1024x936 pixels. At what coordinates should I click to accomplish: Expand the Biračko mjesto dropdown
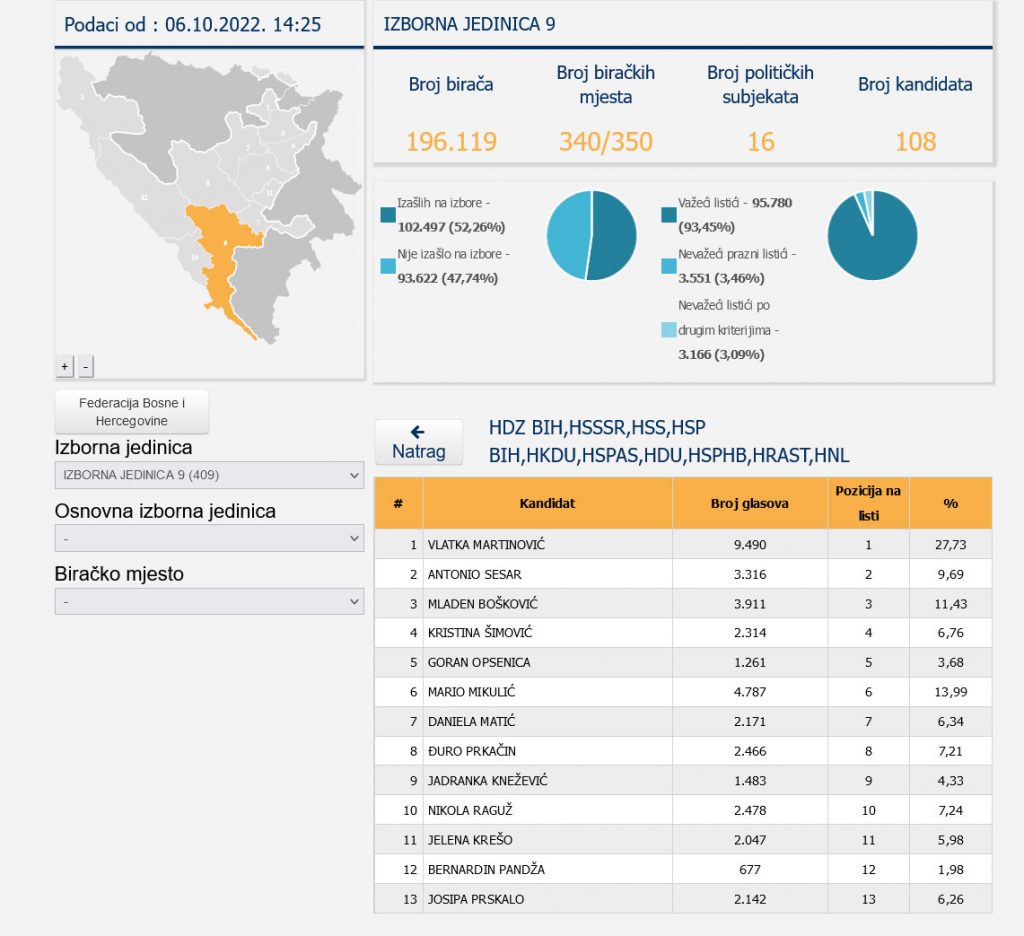coord(209,601)
